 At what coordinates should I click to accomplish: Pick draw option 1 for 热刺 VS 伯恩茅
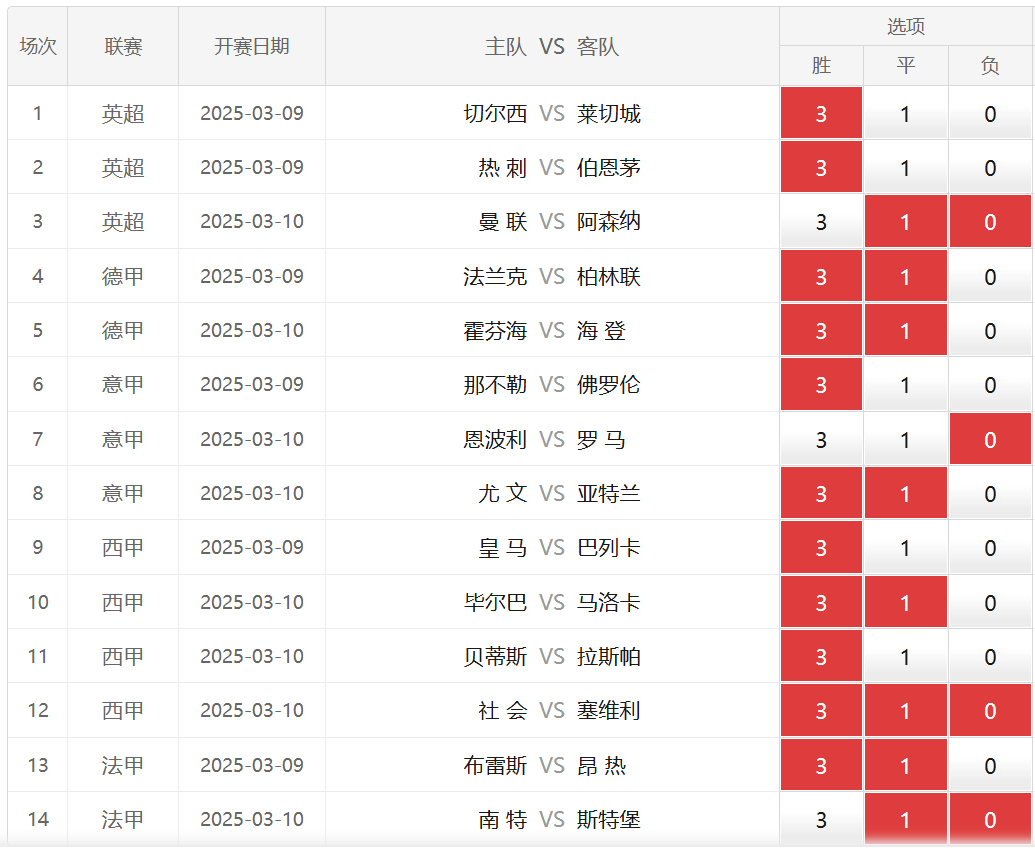tap(906, 167)
